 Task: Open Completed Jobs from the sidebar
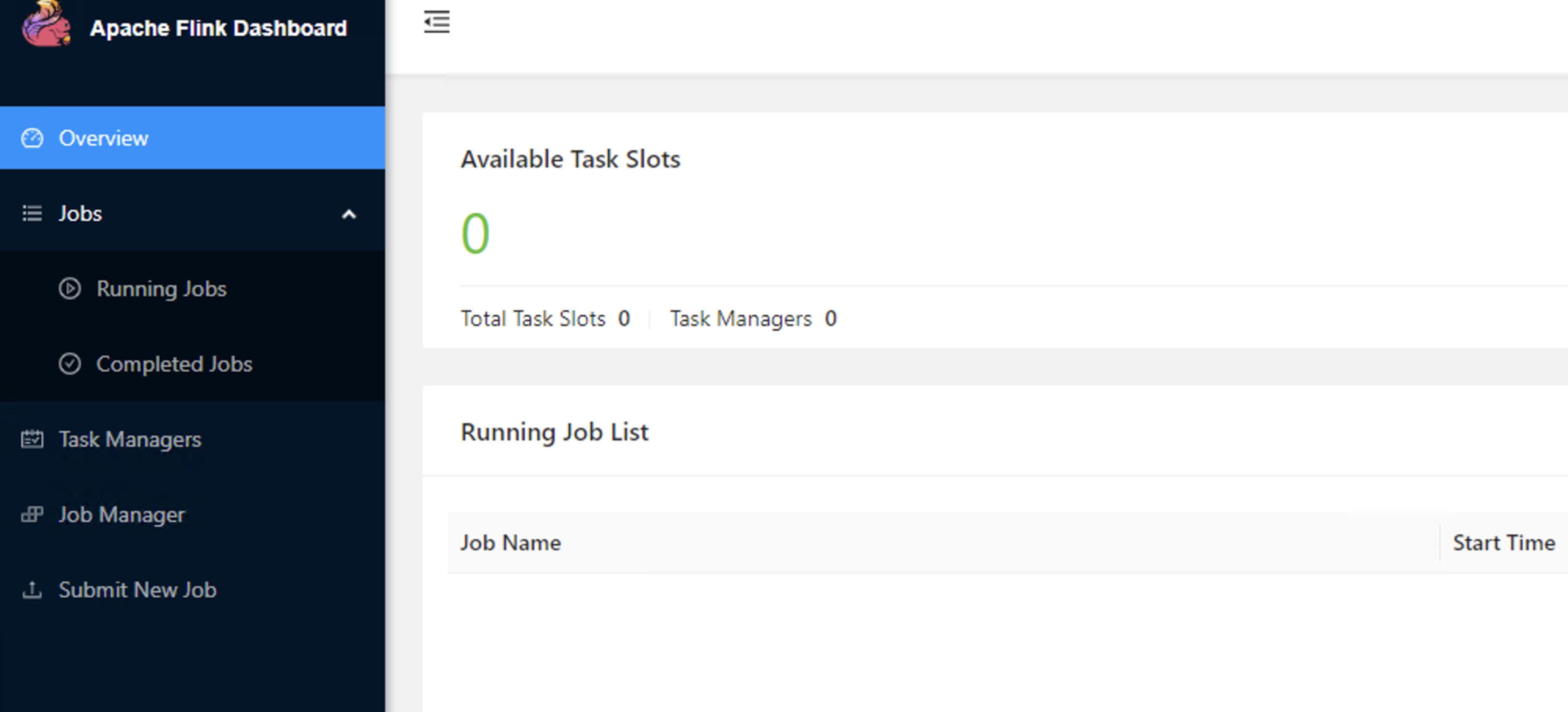[x=174, y=364]
